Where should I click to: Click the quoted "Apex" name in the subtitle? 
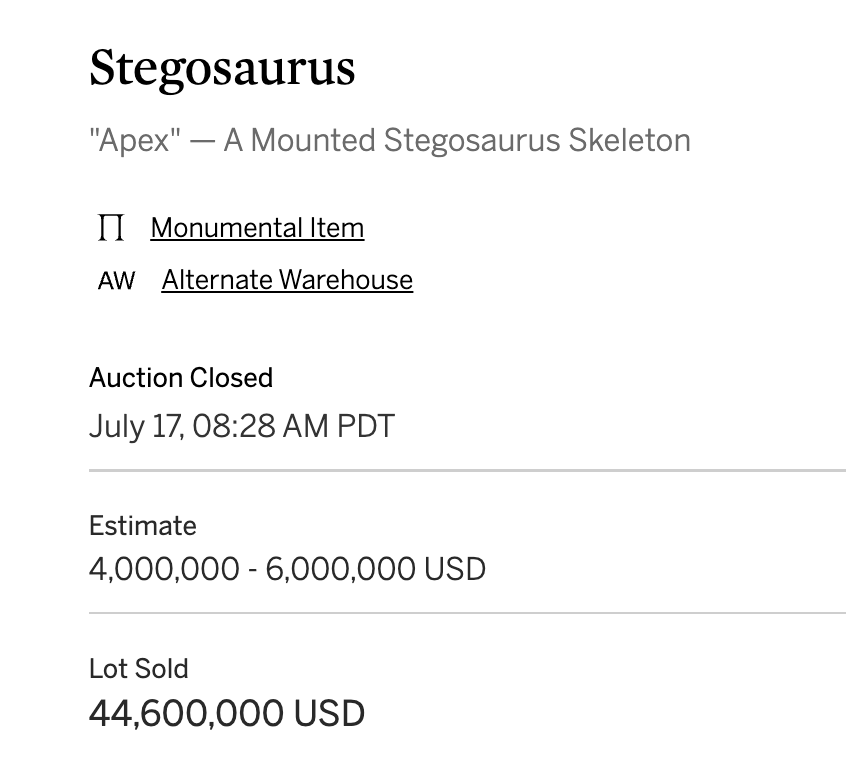point(135,140)
